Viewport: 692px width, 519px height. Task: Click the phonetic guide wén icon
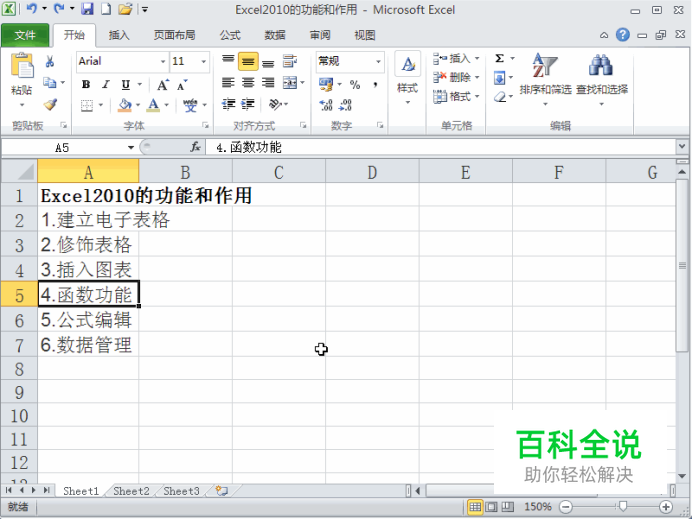[190, 105]
